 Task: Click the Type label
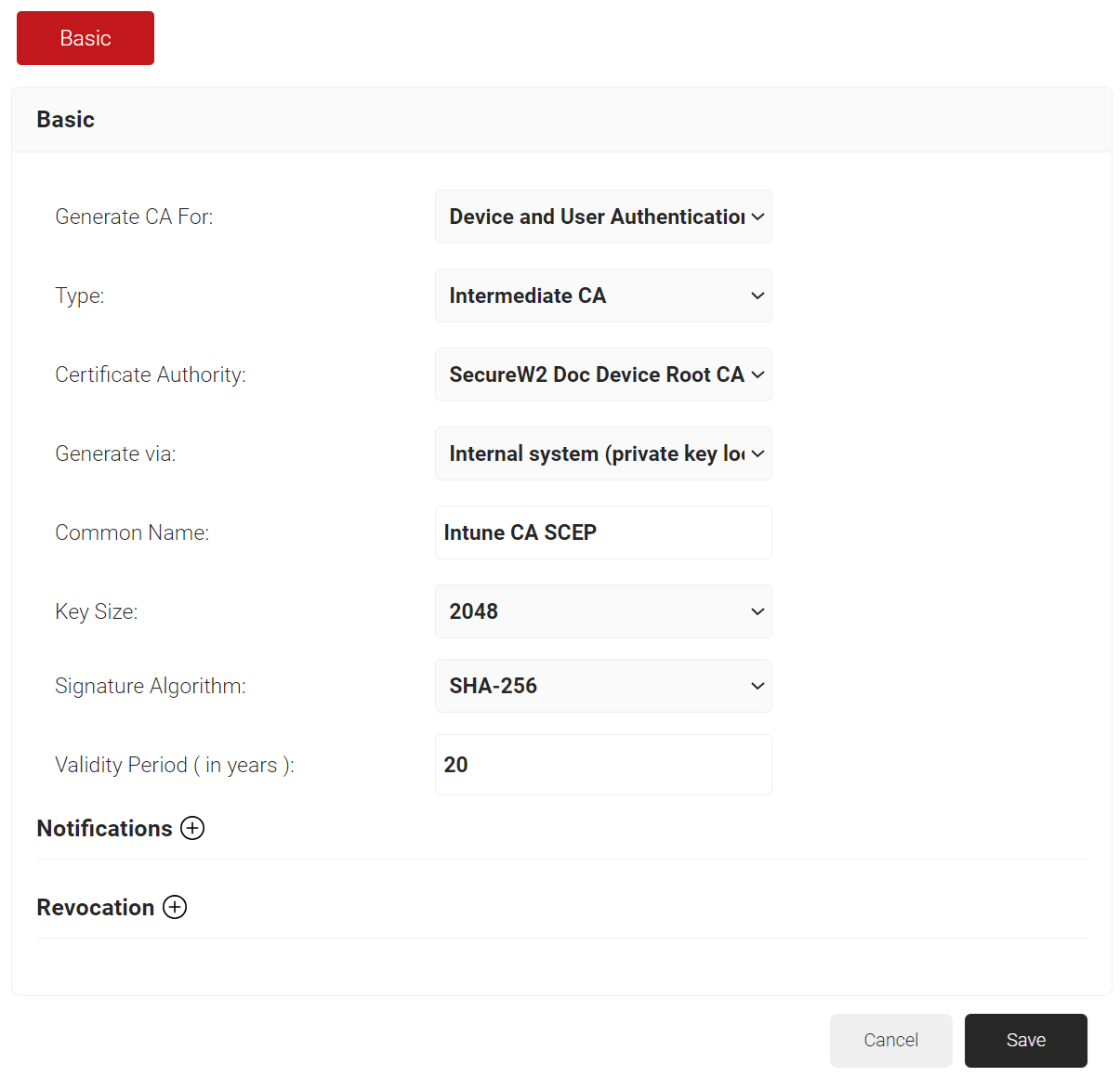[80, 296]
